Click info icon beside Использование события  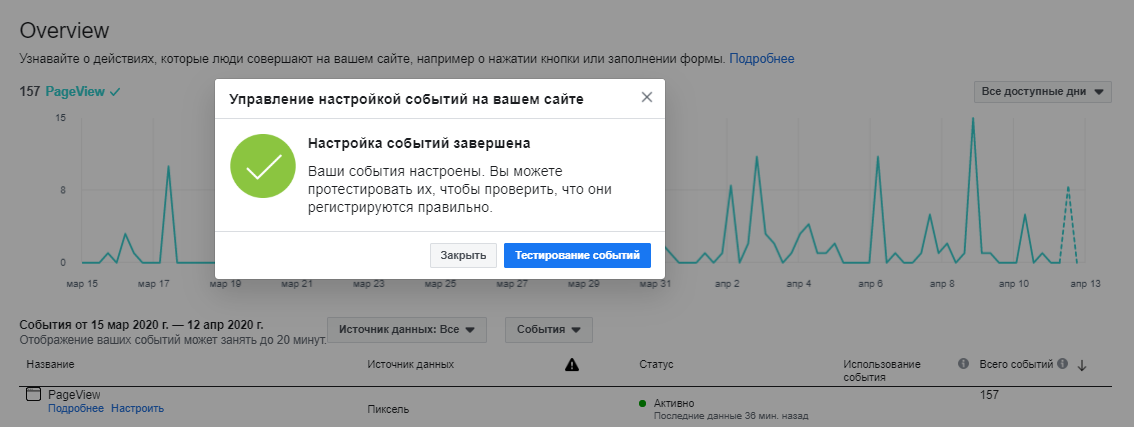pyautogui.click(x=963, y=364)
